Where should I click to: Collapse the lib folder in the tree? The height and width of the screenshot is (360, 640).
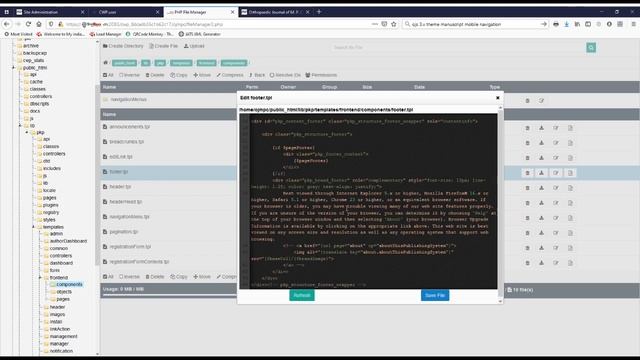[x=20, y=125]
